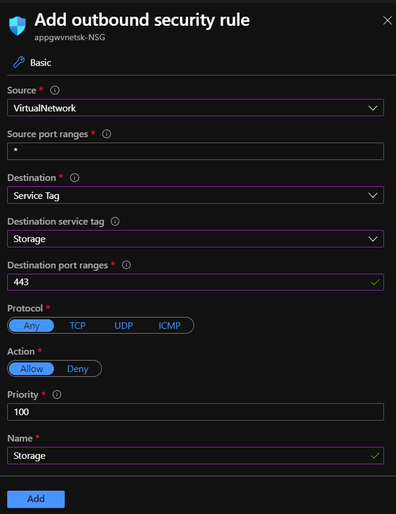Click the Basic wrench icon
The image size is (396, 514).
tap(19, 62)
